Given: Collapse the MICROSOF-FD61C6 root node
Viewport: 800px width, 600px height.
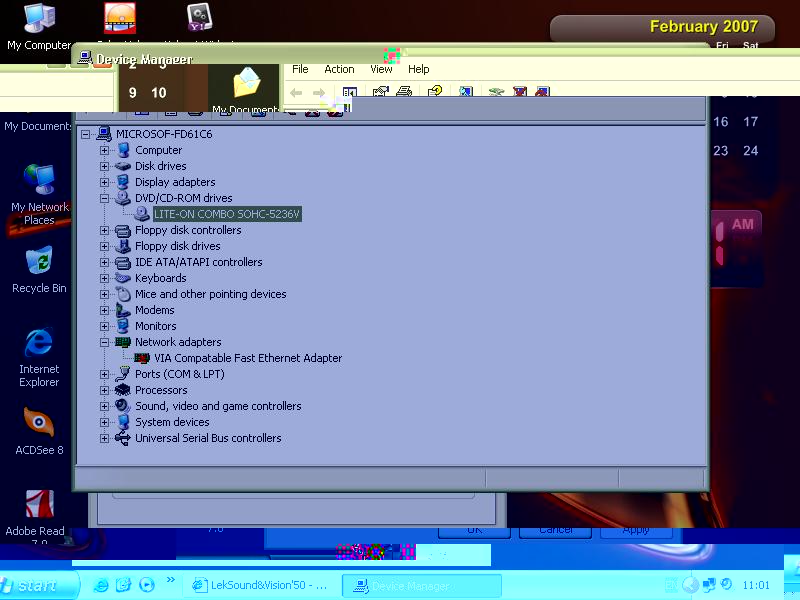Looking at the screenshot, I should 86,134.
